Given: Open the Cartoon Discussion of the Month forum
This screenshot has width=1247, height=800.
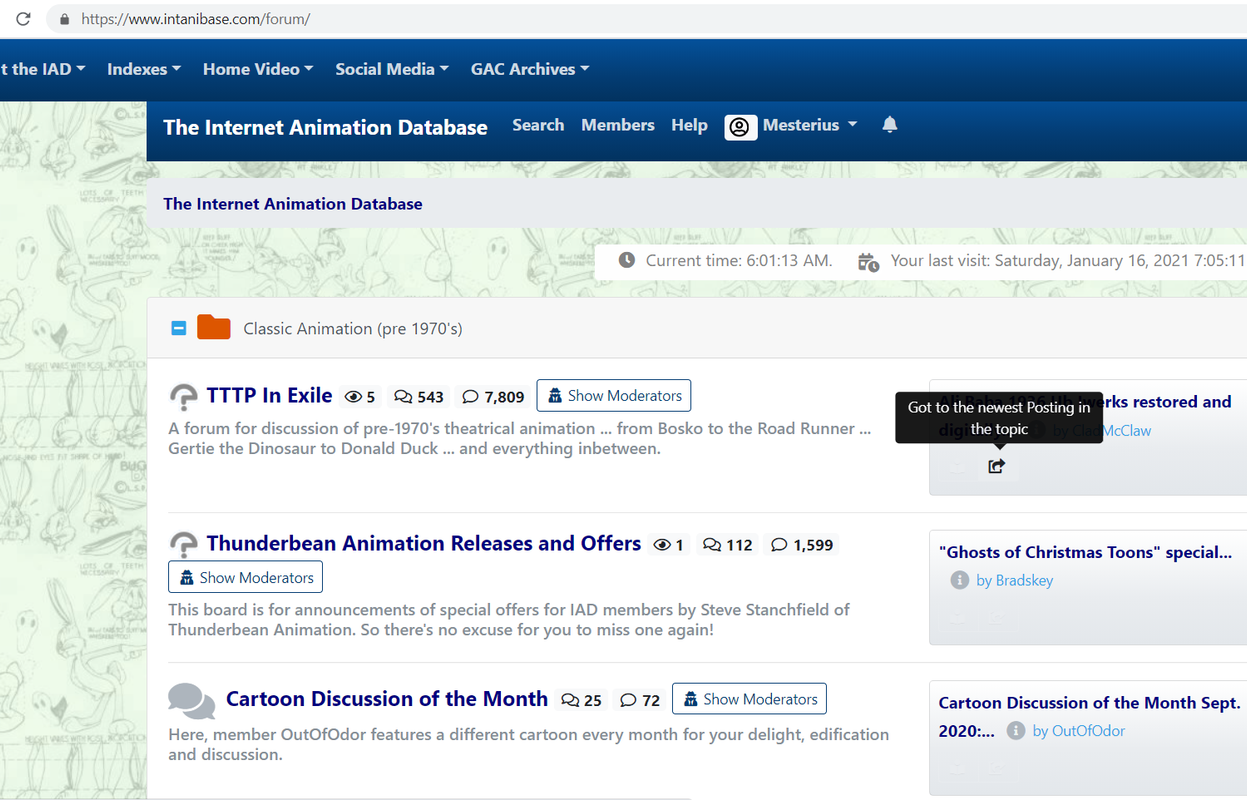Looking at the screenshot, I should (x=387, y=699).
